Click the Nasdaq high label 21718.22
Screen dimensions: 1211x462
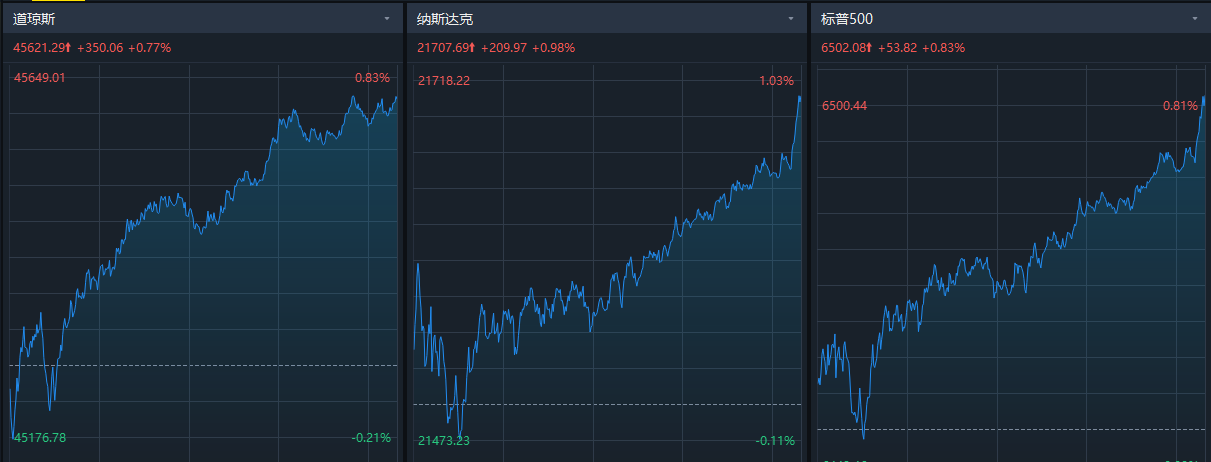[444, 80]
